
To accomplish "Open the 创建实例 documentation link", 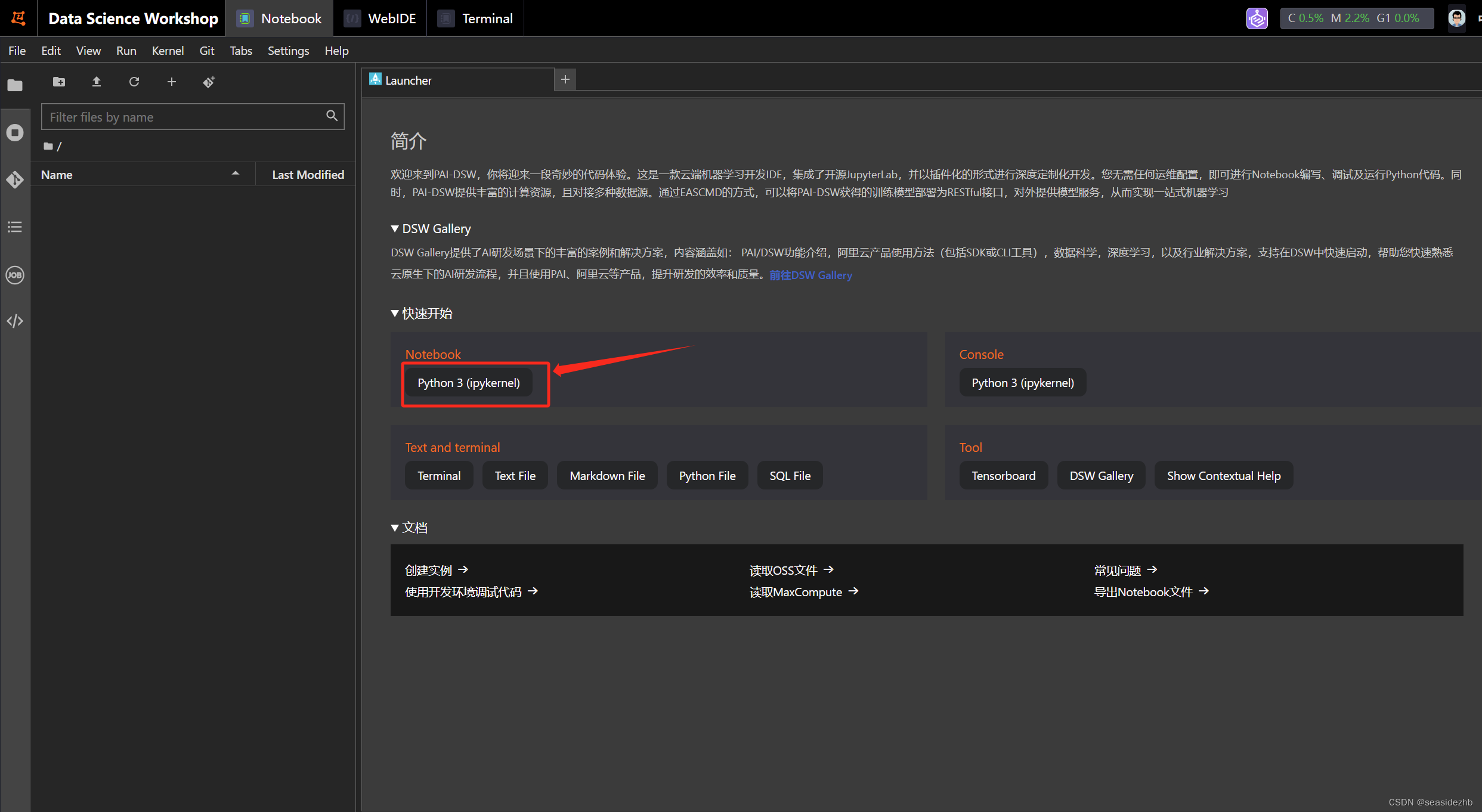I will coord(437,571).
